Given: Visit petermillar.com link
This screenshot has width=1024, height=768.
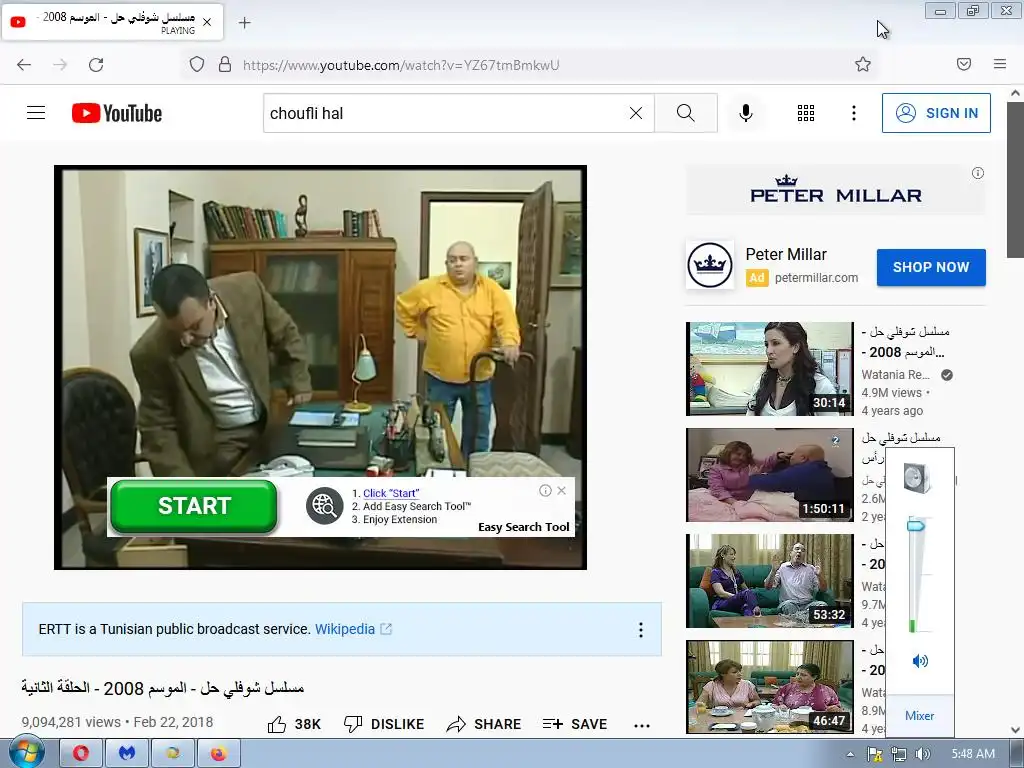Looking at the screenshot, I should pyautogui.click(x=816, y=278).
